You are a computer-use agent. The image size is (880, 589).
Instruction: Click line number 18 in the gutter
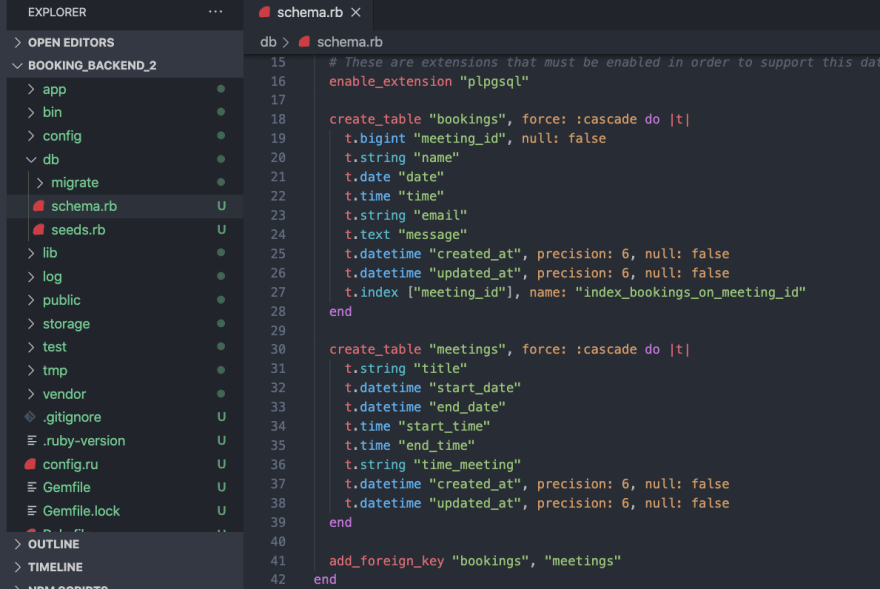point(278,119)
